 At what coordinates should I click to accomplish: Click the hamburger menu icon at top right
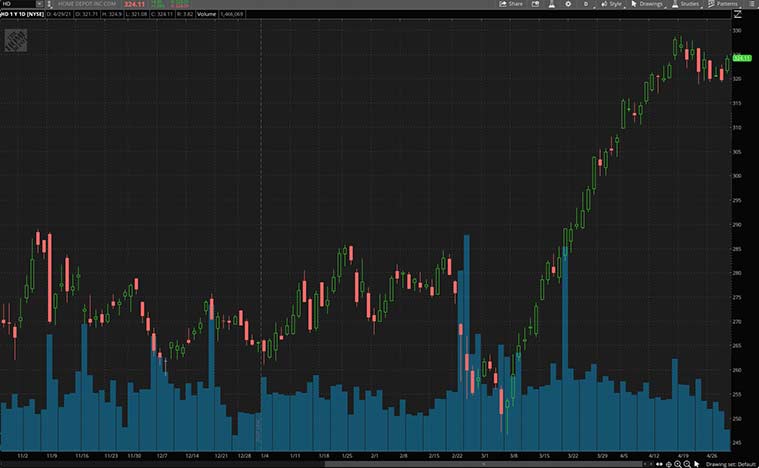pyautogui.click(x=750, y=4)
